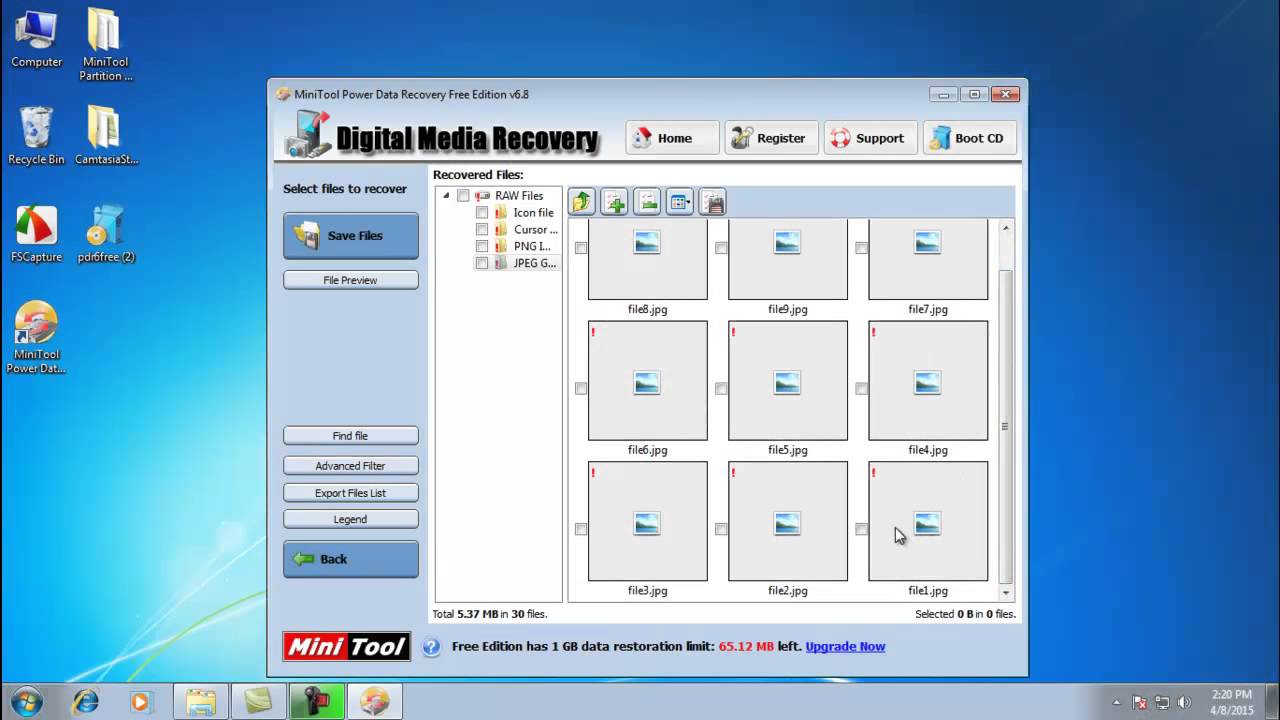Click the Home button in header
This screenshot has height=720, width=1280.
672,138
